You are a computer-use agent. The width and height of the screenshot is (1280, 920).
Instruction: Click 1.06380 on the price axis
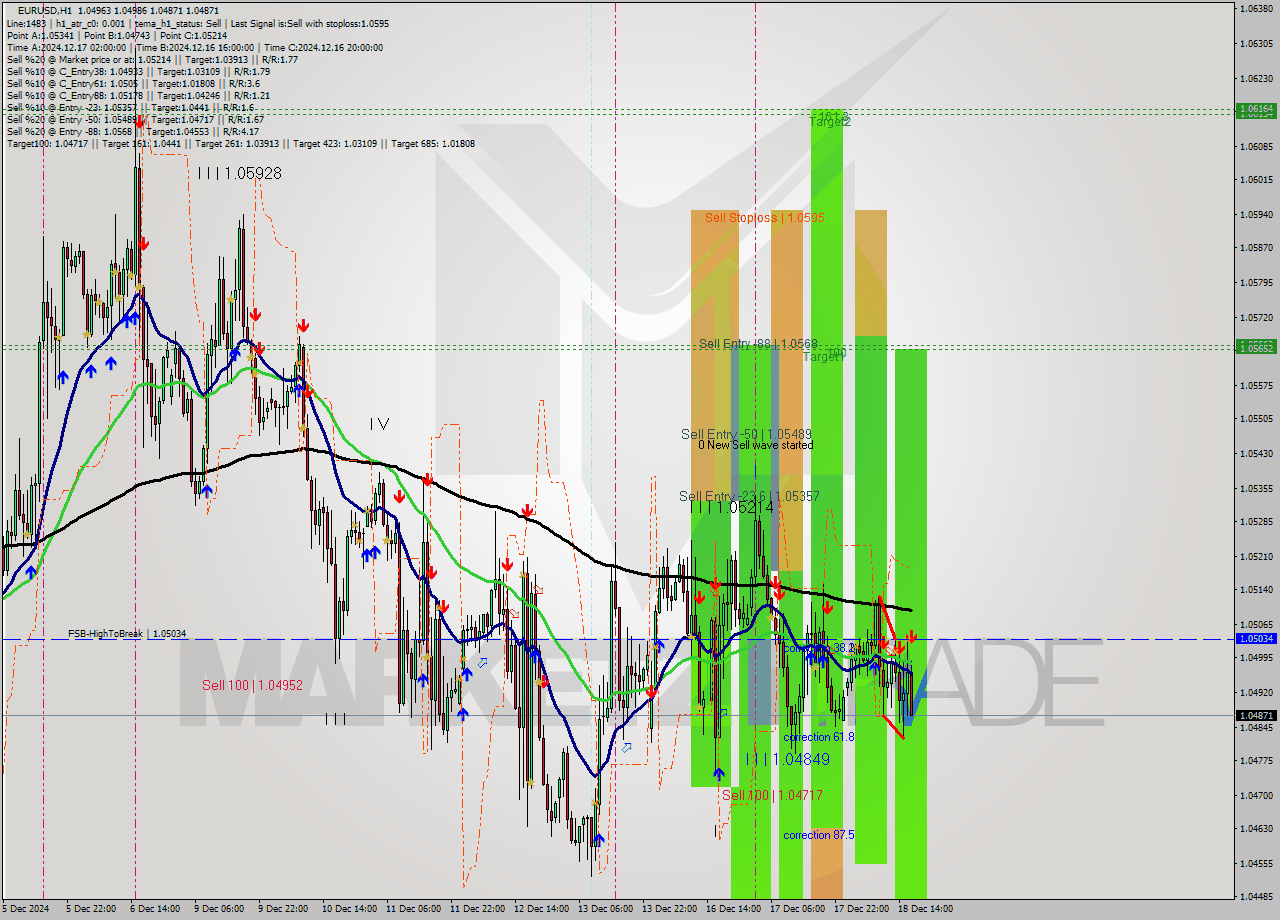click(x=1256, y=9)
